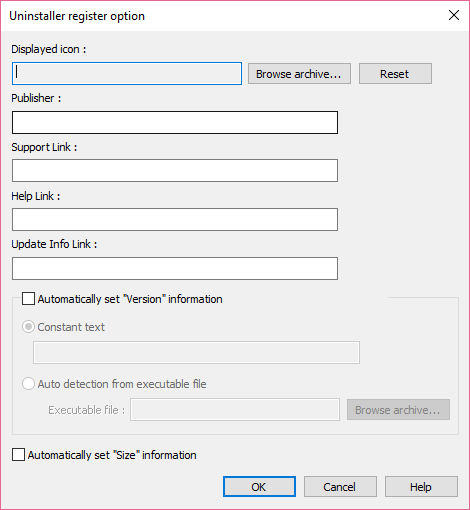
Task: Focus the Update Info Link field
Action: click(175, 268)
